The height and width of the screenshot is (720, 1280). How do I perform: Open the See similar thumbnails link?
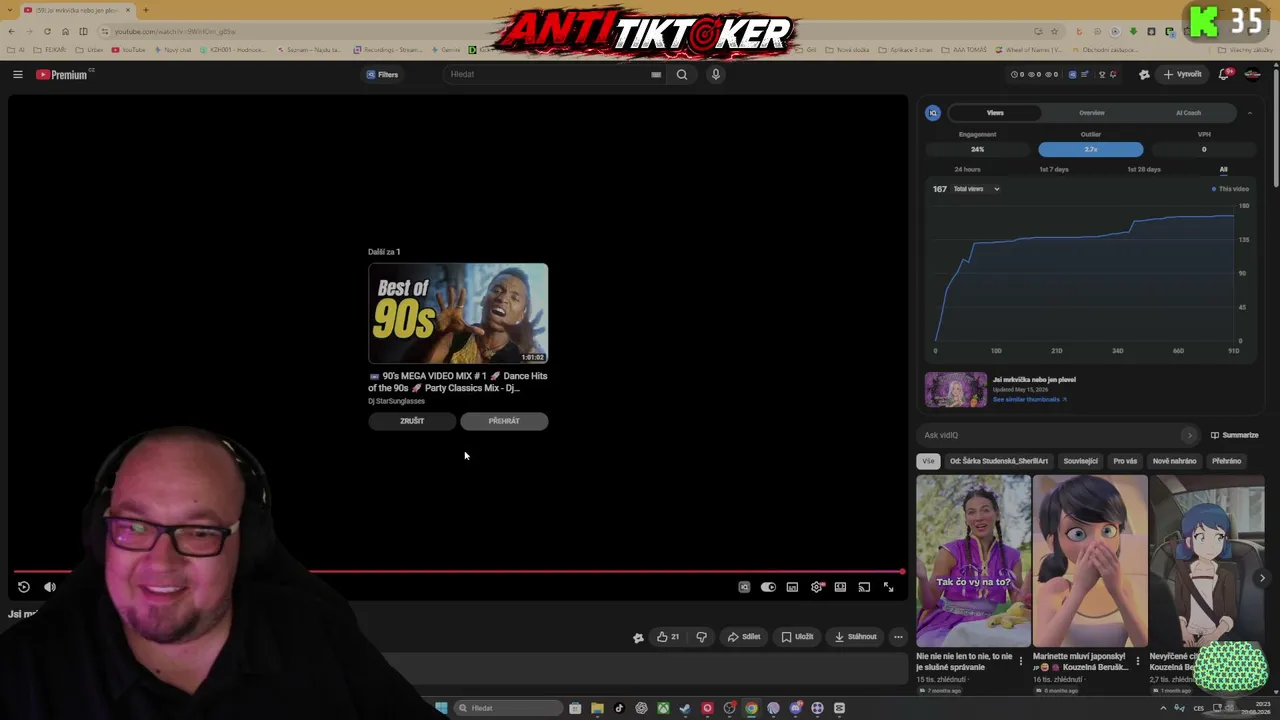point(1029,399)
